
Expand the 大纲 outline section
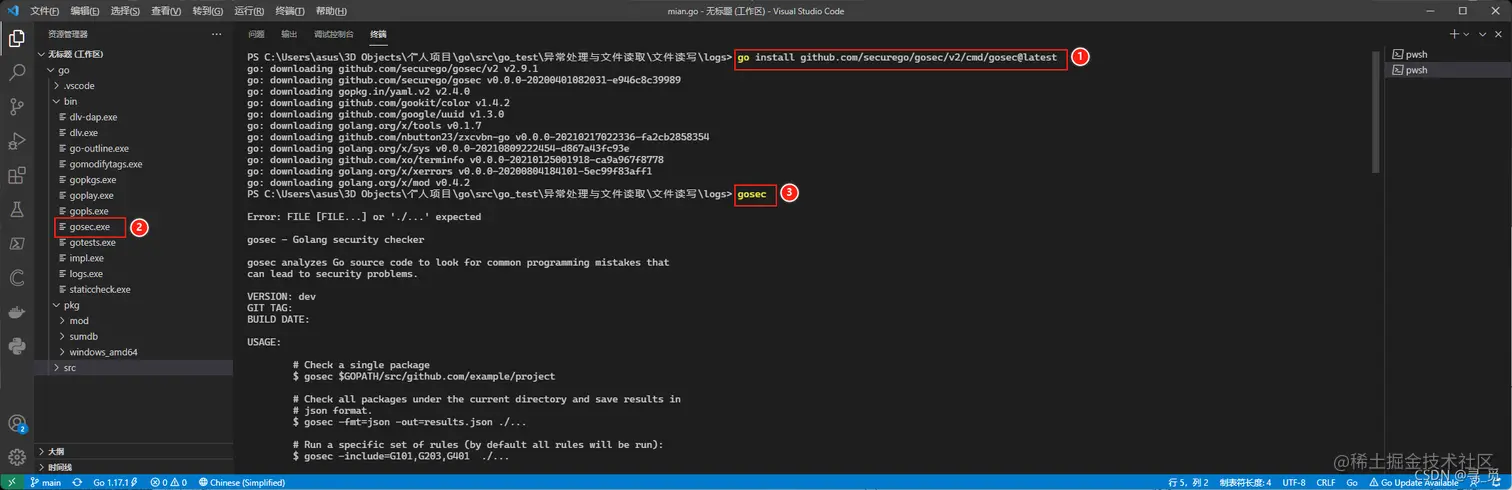click(x=134, y=451)
